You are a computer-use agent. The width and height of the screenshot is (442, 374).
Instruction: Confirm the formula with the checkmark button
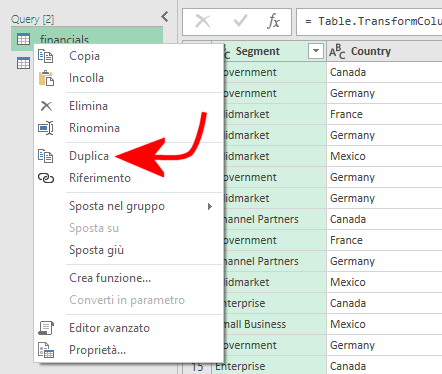240,21
